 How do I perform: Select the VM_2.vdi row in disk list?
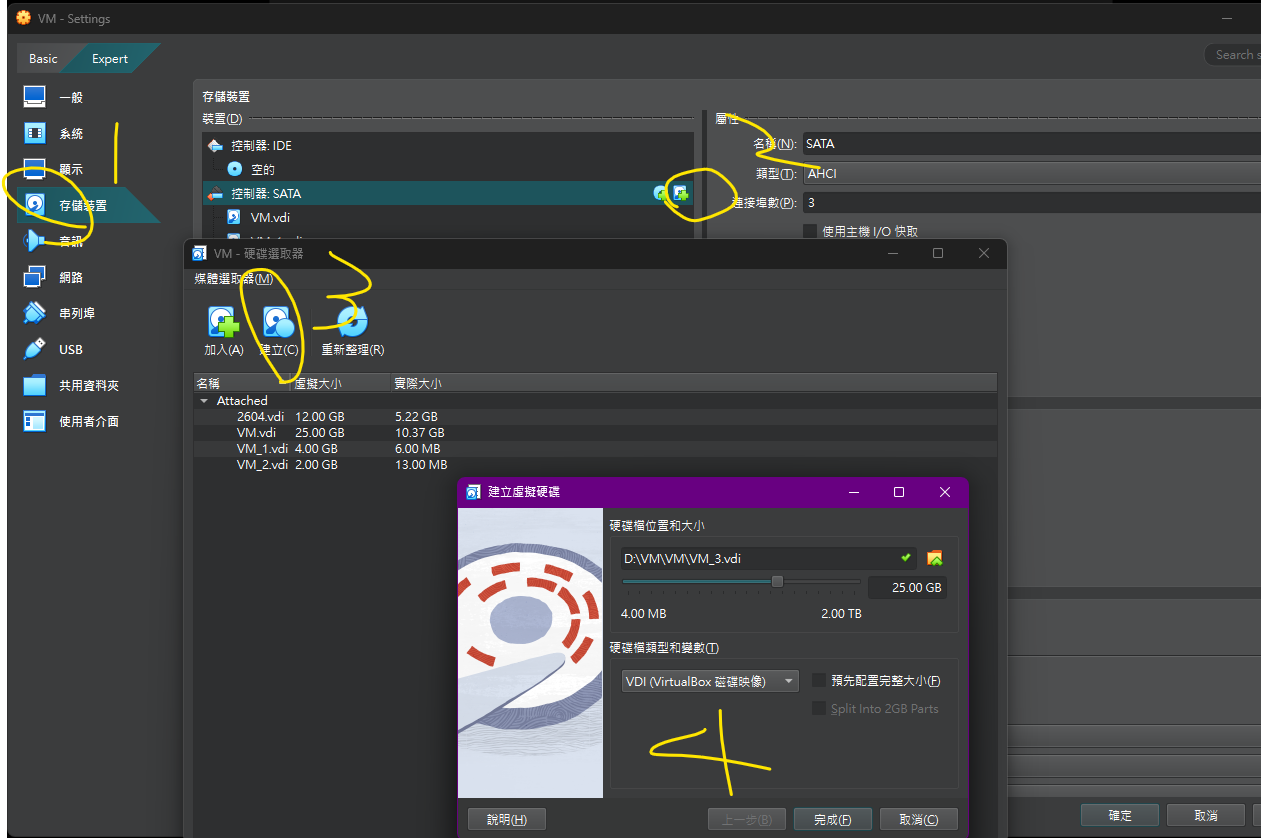tap(595, 464)
